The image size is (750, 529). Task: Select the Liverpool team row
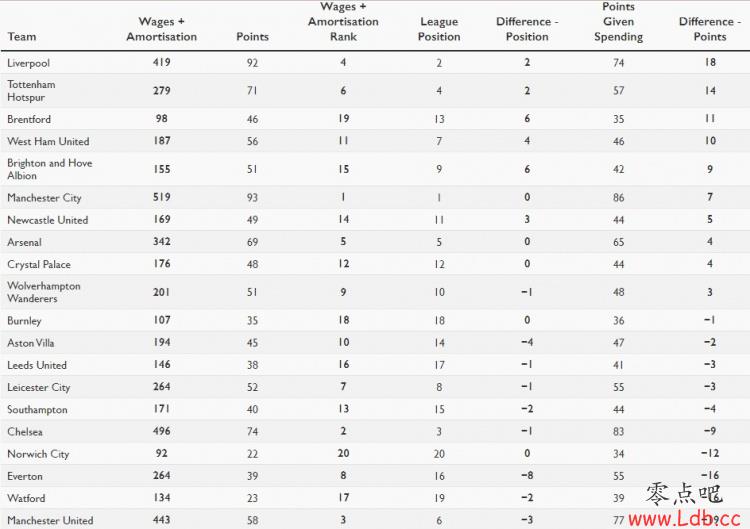point(375,63)
